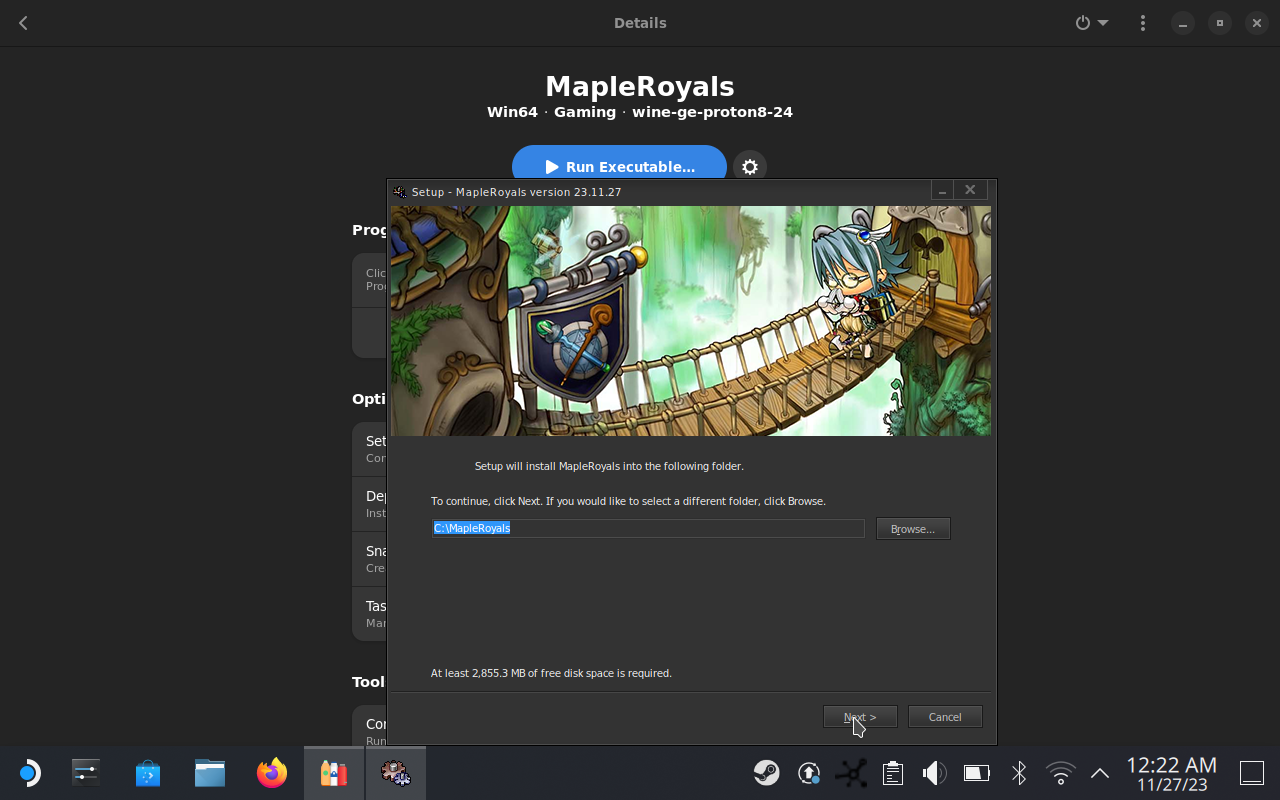This screenshot has width=1280, height=800.
Task: Open clipboard tray icon
Action: [x=893, y=773]
